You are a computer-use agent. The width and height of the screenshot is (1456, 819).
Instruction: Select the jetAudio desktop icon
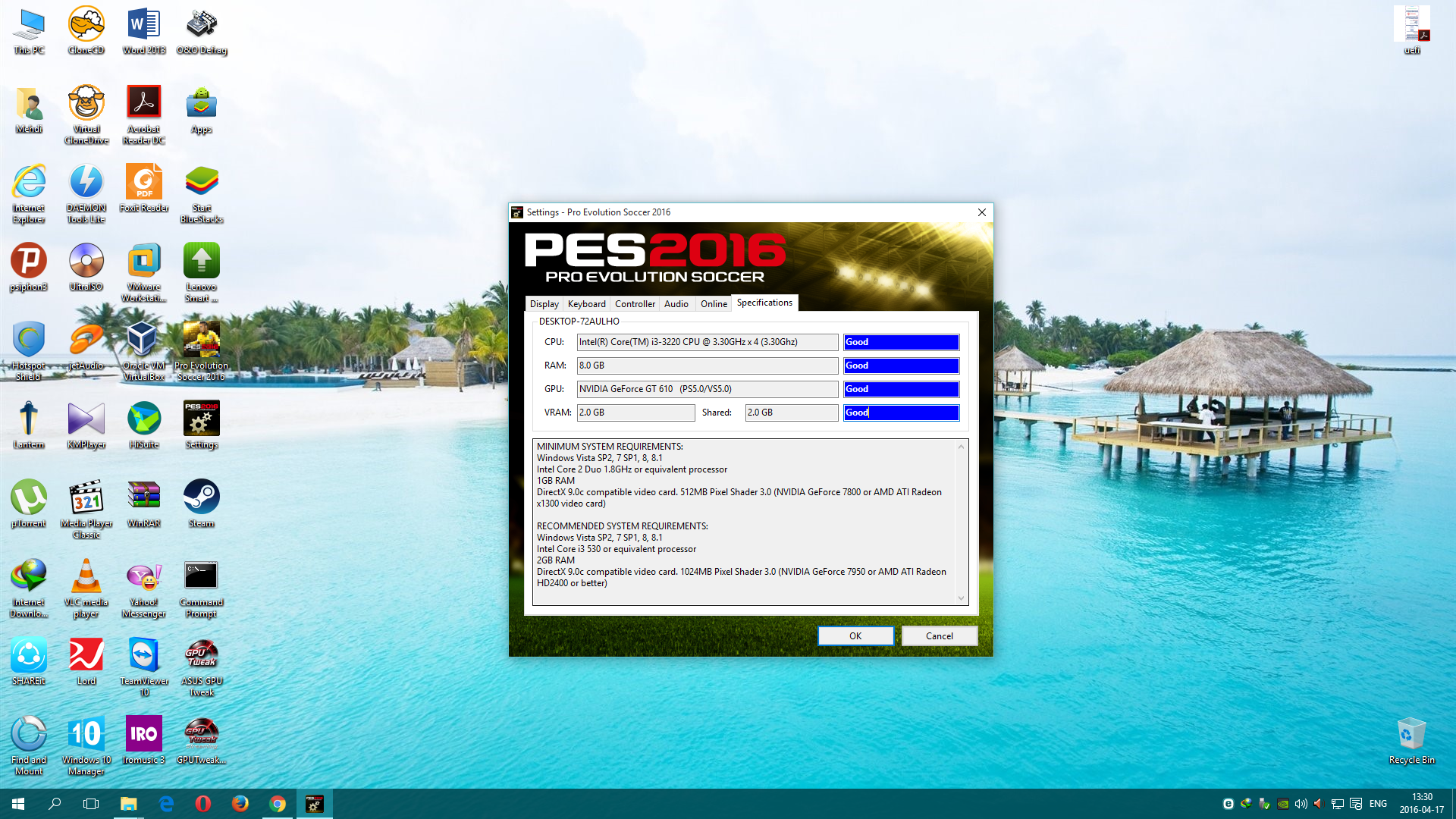[86, 346]
